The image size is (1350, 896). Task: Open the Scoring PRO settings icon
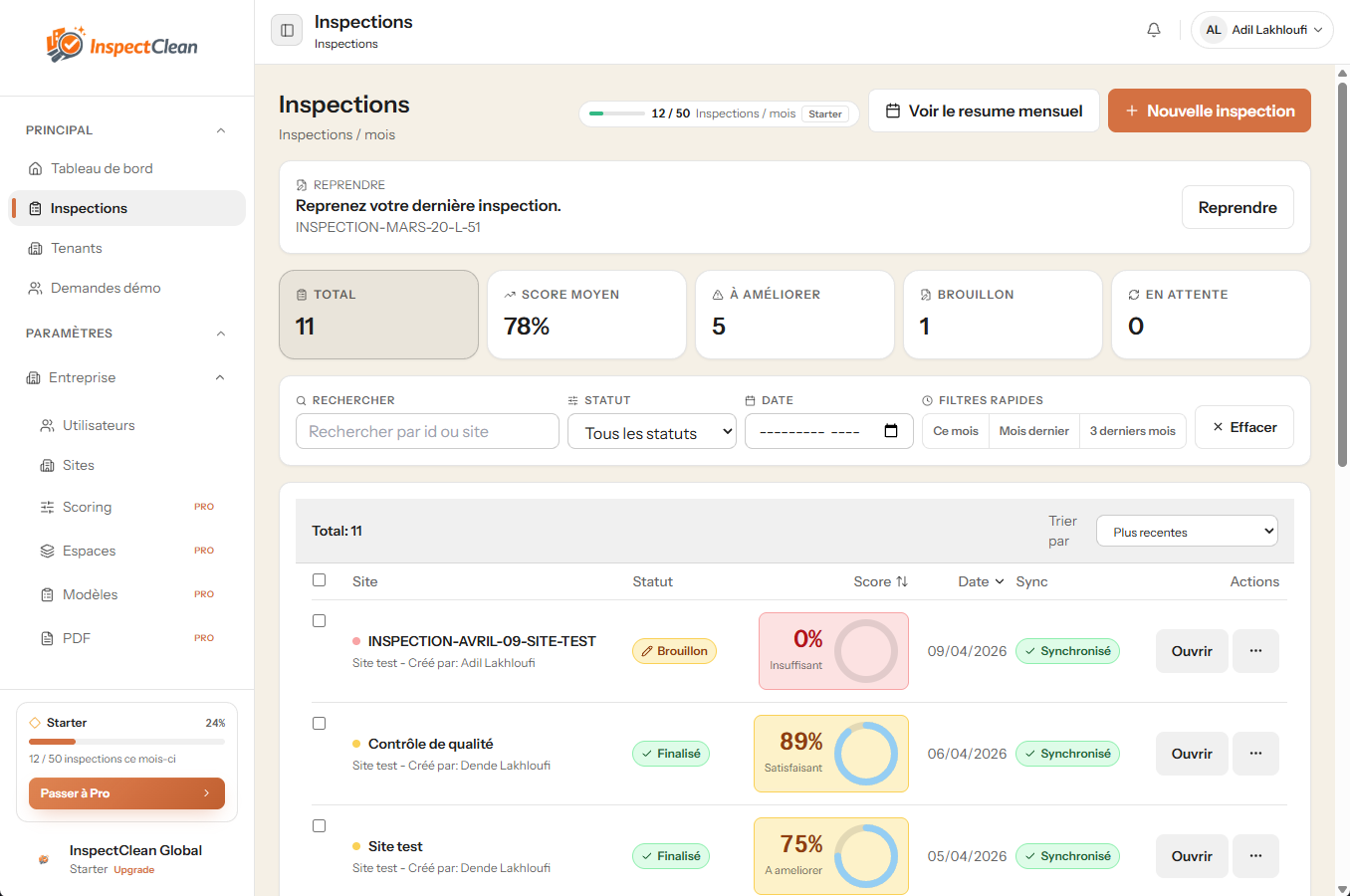coord(46,507)
